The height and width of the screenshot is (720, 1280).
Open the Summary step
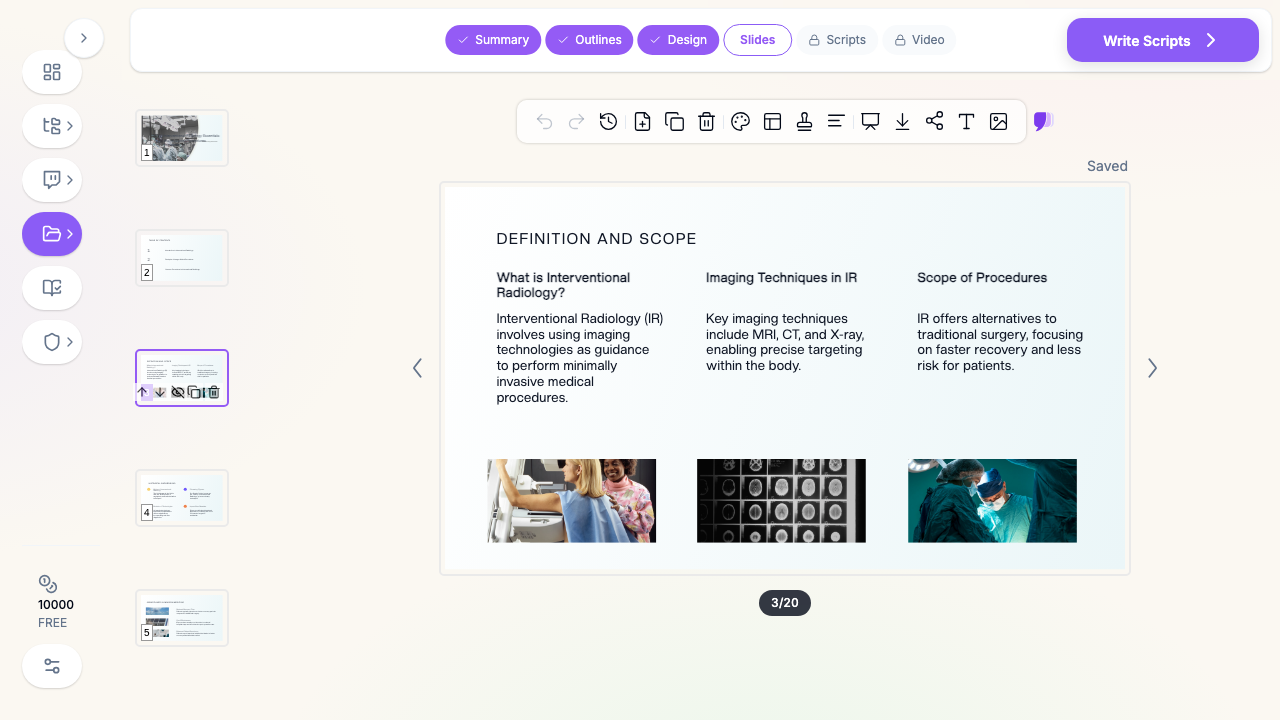click(493, 40)
